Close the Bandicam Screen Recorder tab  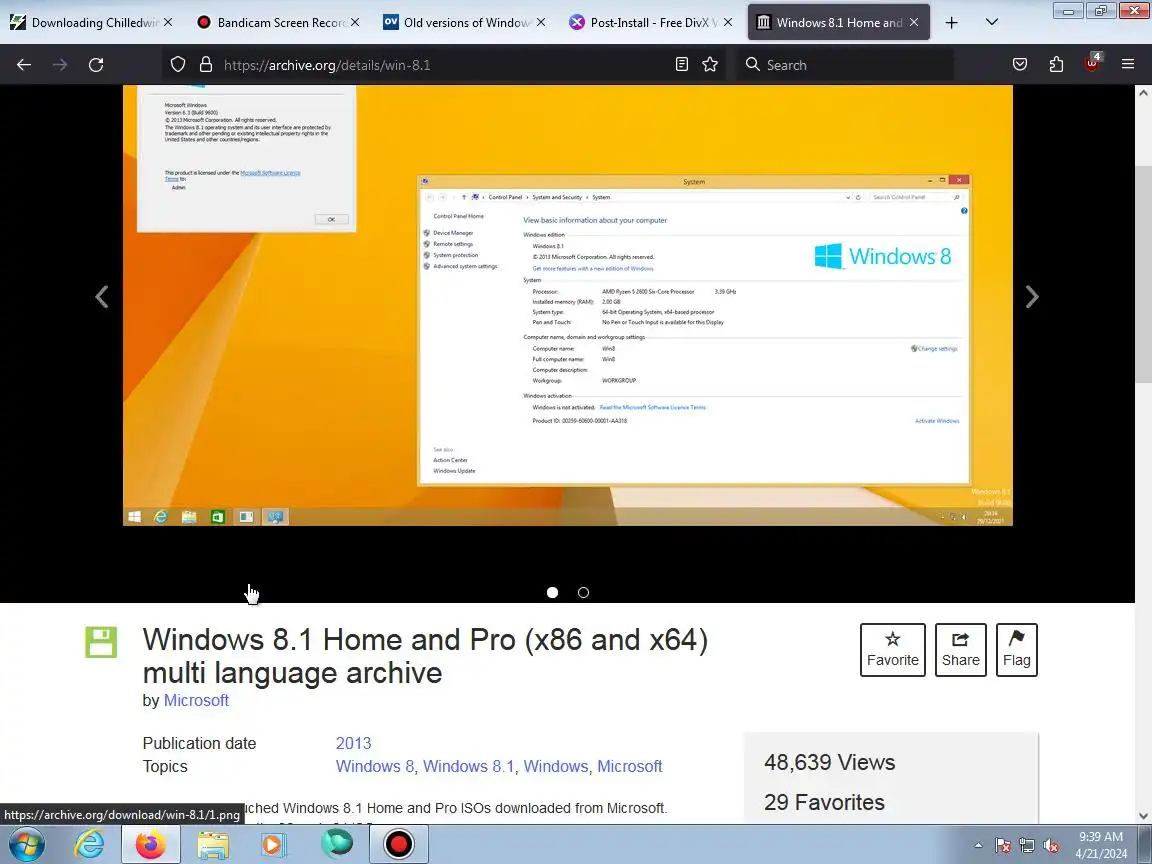point(355,22)
